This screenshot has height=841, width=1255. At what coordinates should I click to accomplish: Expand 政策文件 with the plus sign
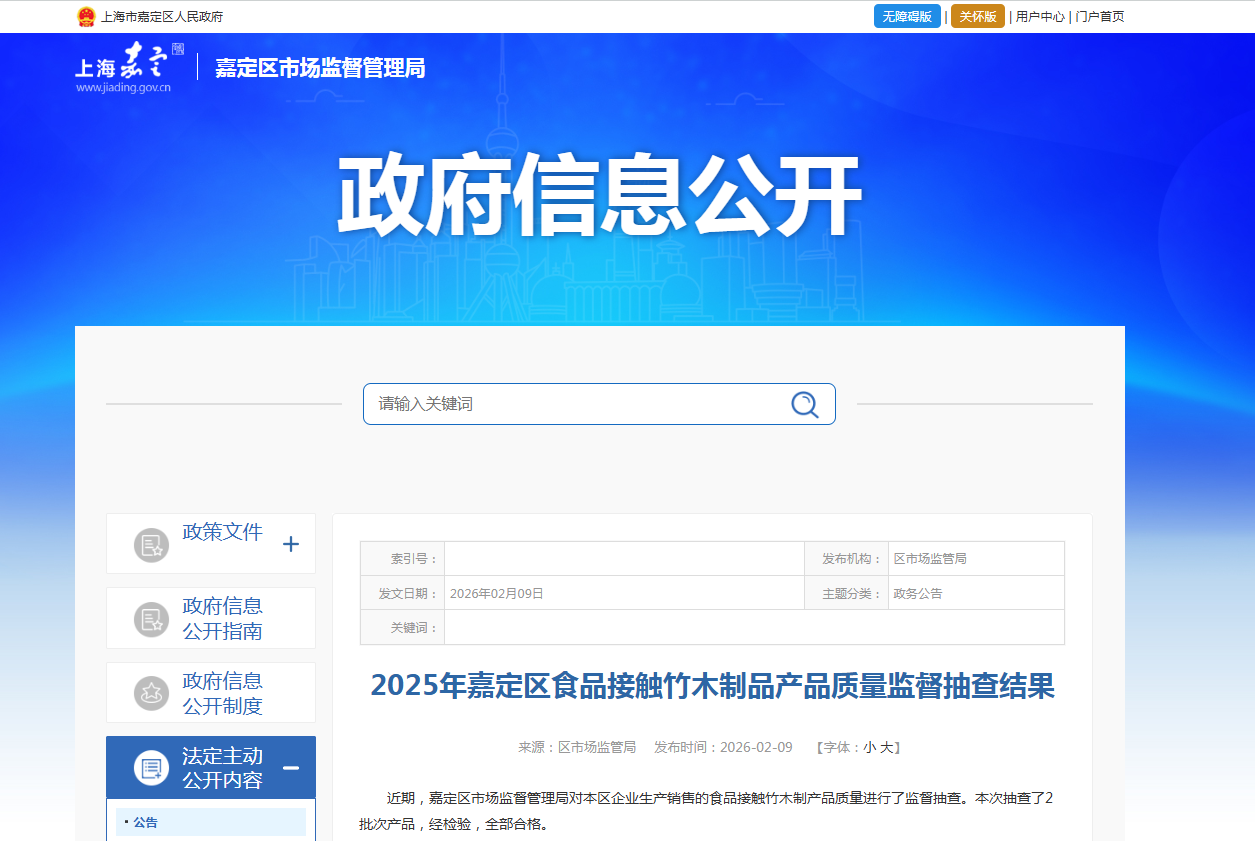[x=291, y=545]
